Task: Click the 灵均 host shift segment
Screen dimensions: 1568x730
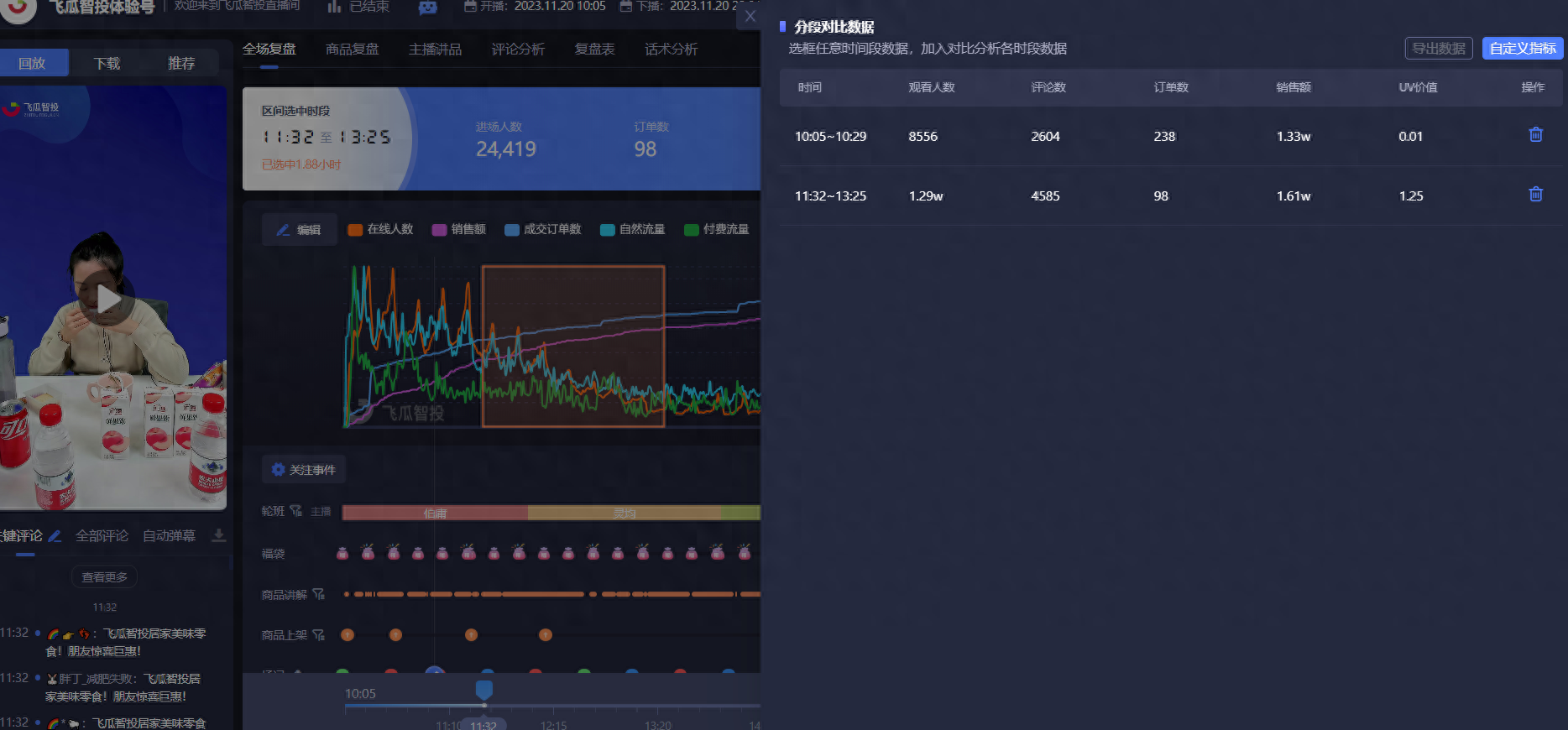Action: point(625,513)
